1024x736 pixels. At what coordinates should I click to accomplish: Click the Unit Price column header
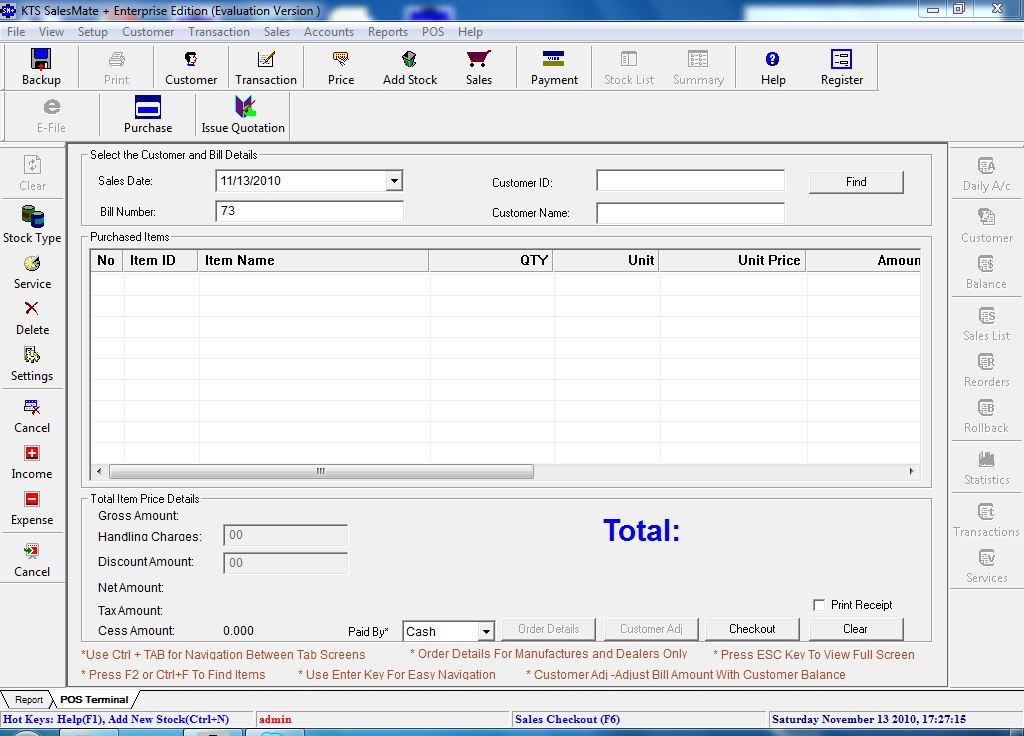tap(732, 260)
